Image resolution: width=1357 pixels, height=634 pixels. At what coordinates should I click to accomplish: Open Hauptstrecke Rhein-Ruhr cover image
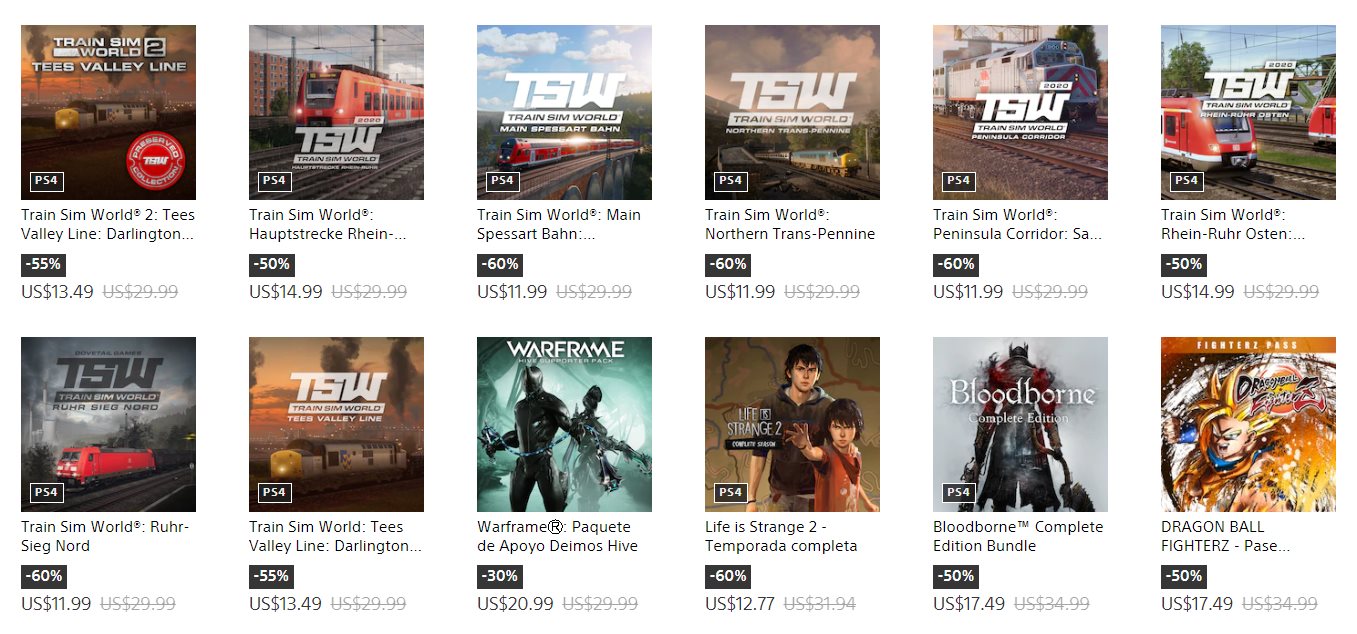336,113
